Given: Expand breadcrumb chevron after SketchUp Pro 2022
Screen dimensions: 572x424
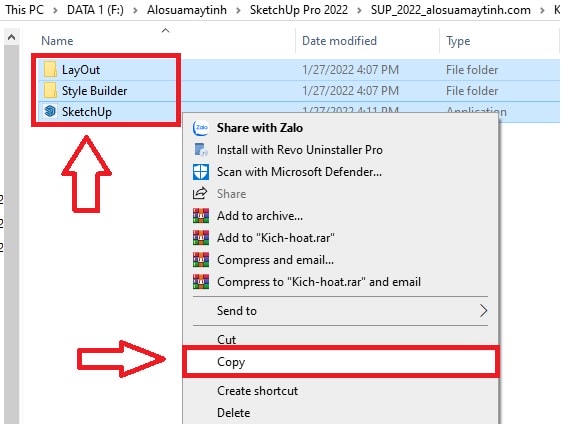Looking at the screenshot, I should [x=359, y=10].
